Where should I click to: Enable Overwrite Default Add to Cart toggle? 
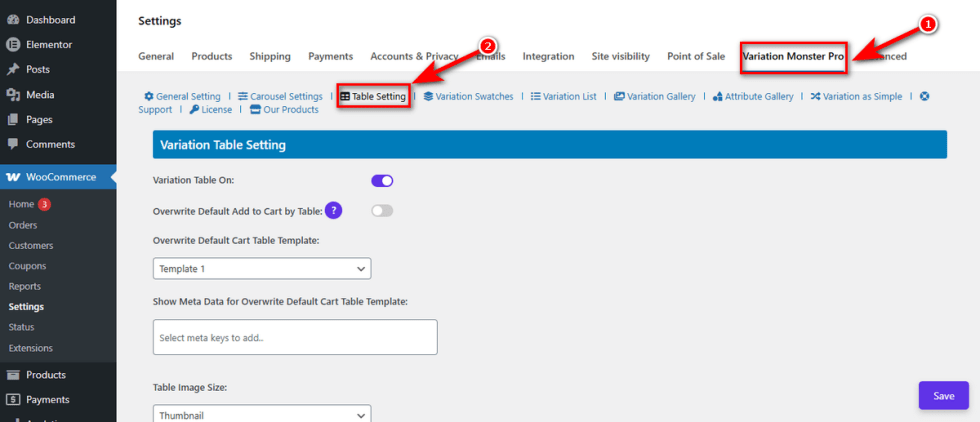pos(382,211)
